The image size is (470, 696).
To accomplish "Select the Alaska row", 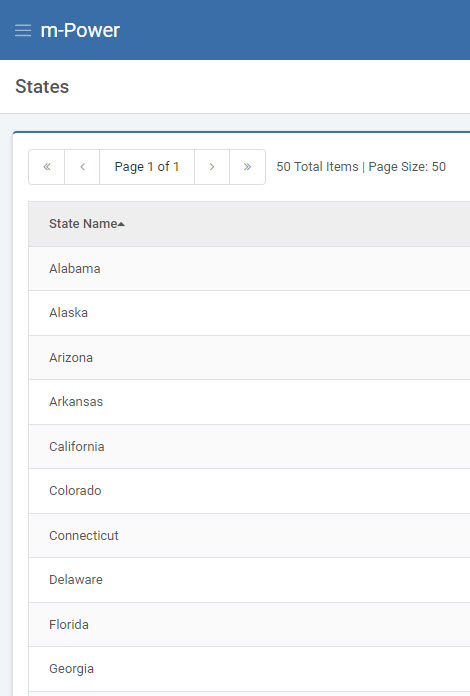I will pos(249,313).
